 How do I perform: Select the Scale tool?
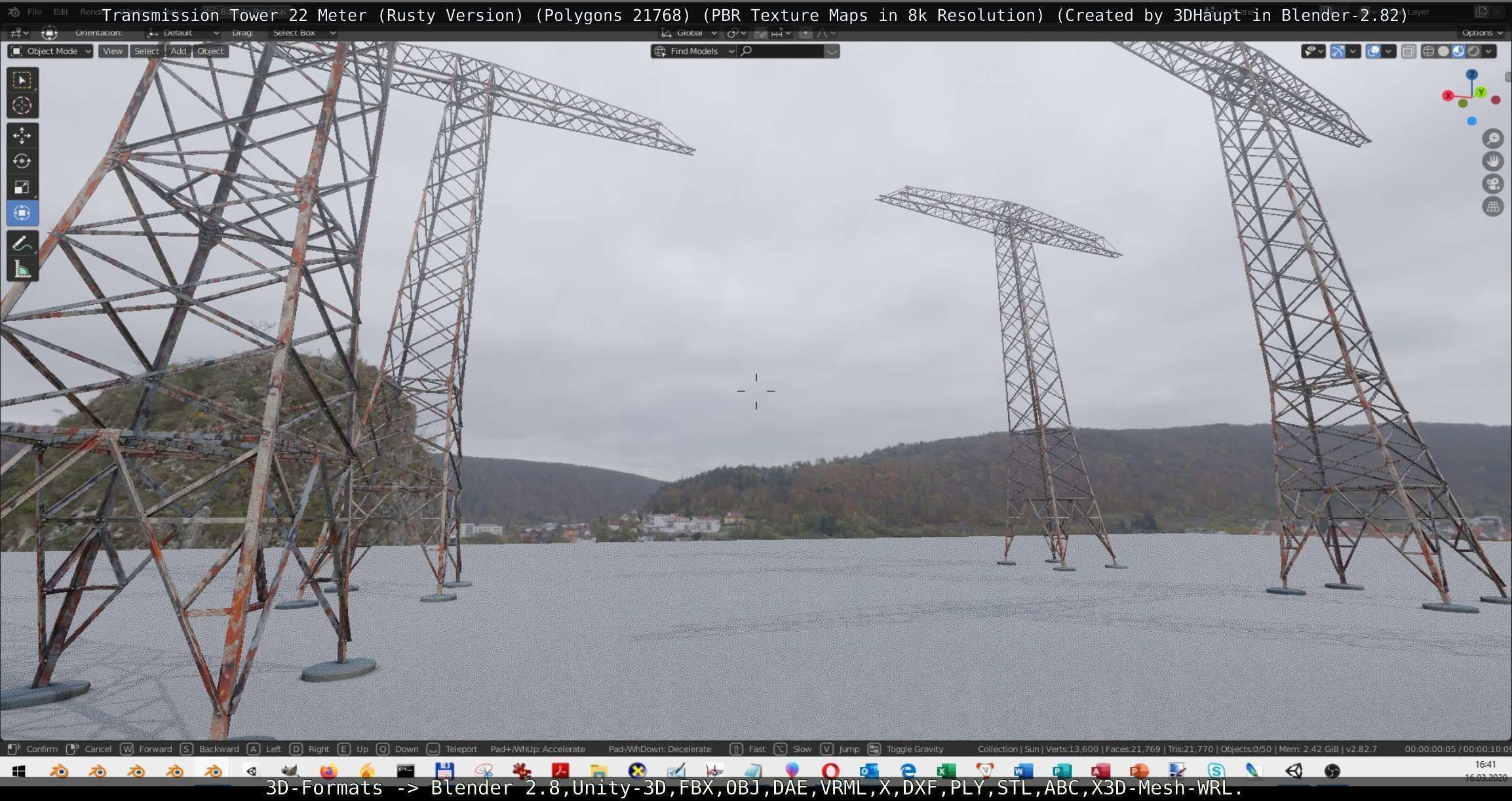click(x=22, y=187)
